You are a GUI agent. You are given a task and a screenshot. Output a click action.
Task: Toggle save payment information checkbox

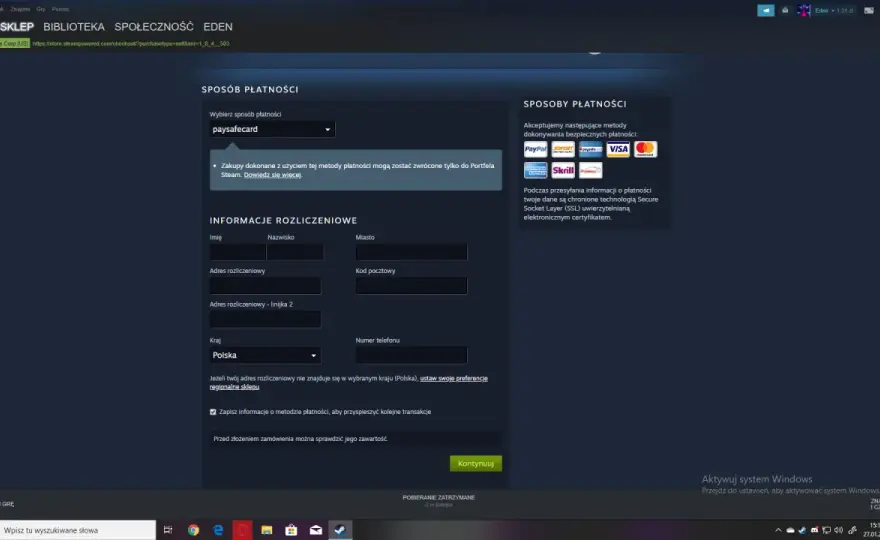(x=213, y=412)
